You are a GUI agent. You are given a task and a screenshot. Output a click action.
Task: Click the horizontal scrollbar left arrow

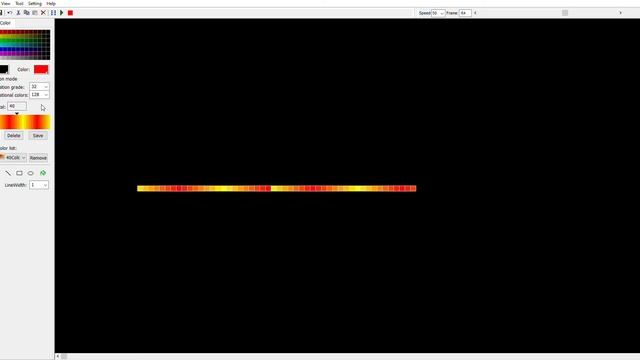click(58, 356)
